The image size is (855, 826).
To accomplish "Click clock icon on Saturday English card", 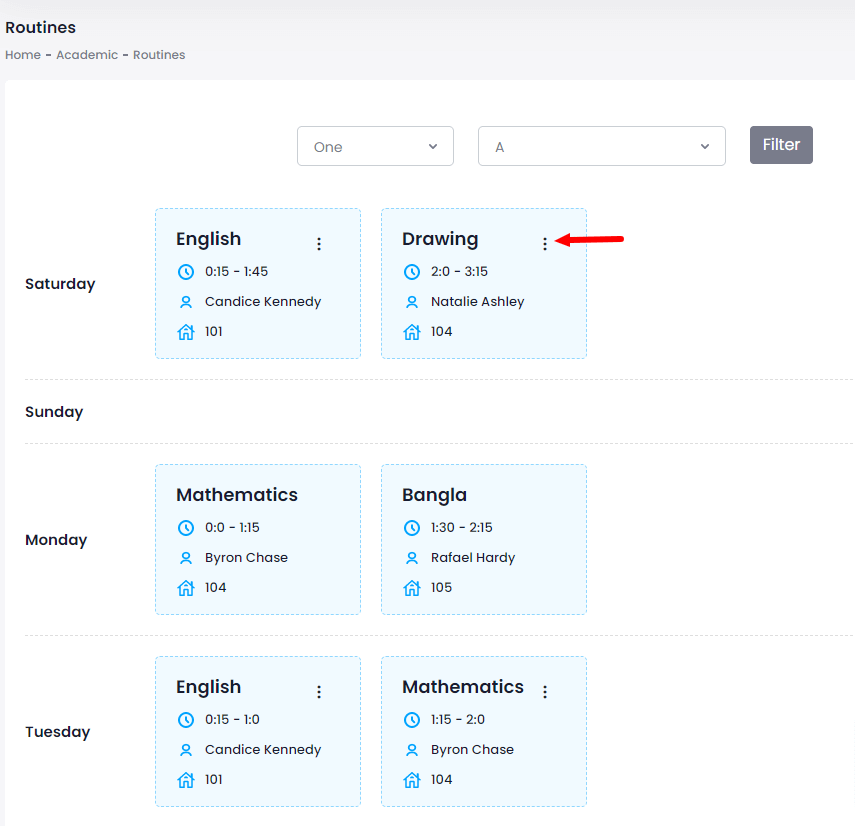I will (x=185, y=272).
